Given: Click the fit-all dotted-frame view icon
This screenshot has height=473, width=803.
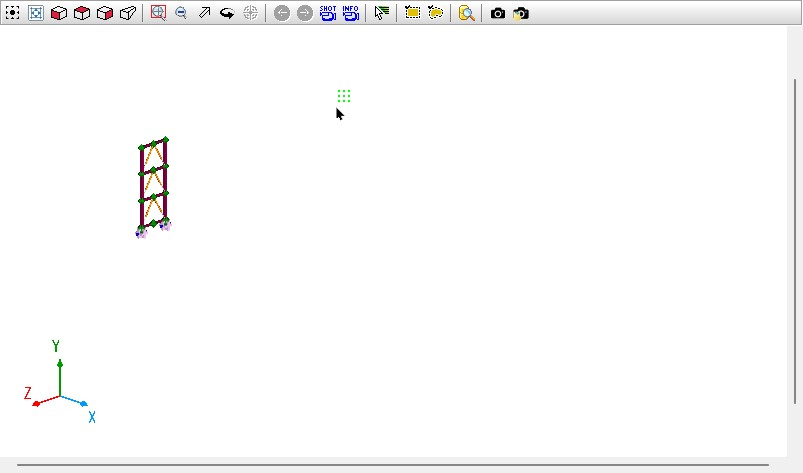Looking at the screenshot, I should pyautogui.click(x=13, y=13).
